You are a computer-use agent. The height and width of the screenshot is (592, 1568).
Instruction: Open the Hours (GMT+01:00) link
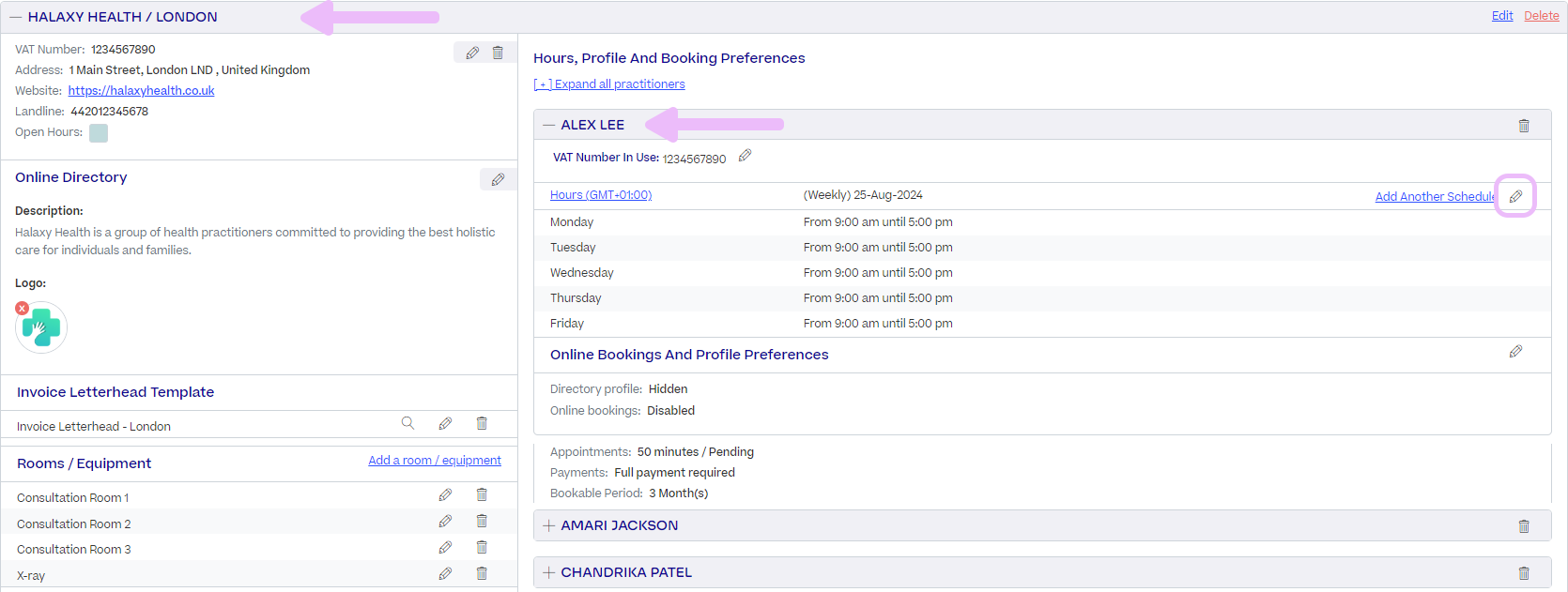601,195
